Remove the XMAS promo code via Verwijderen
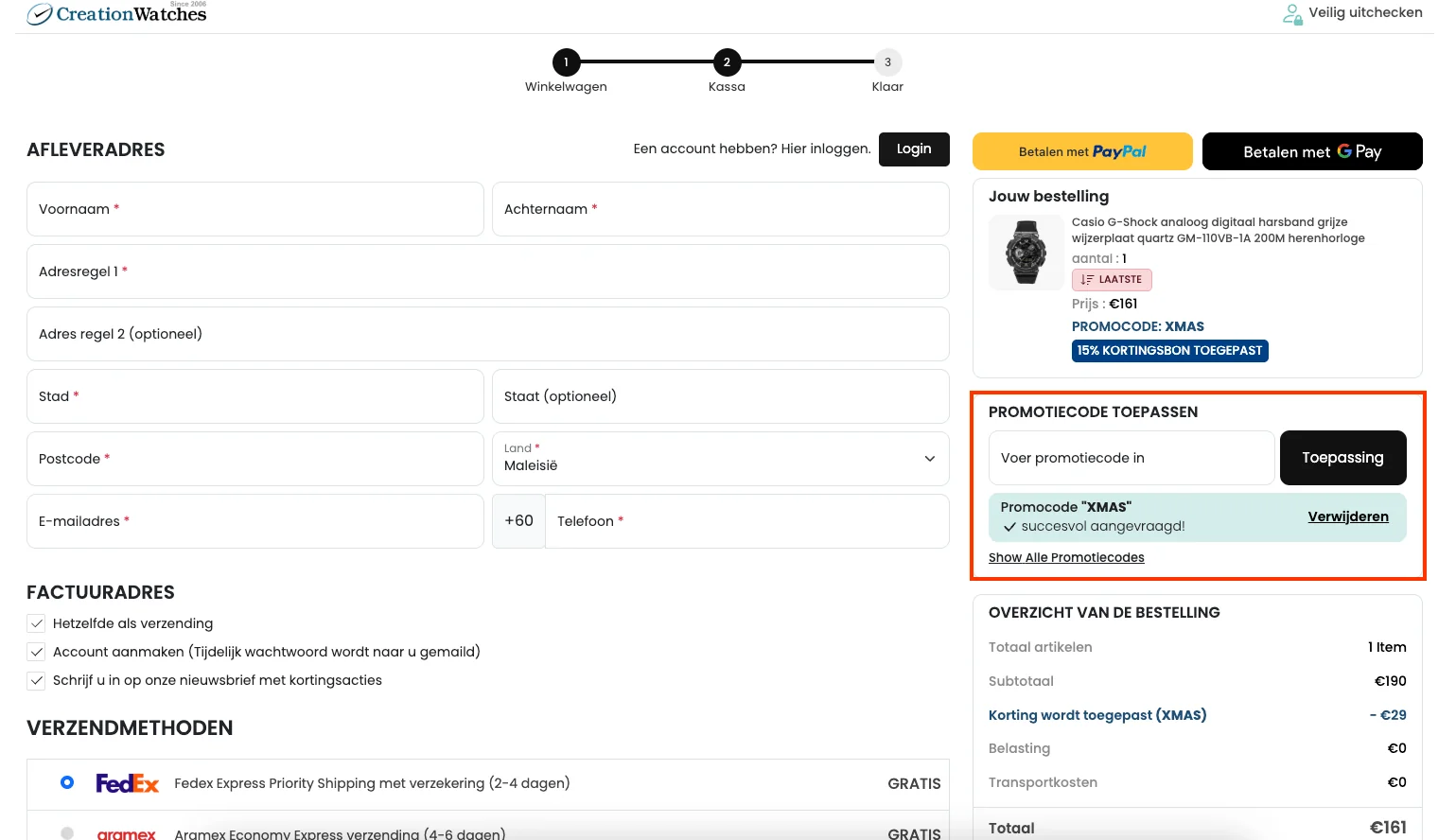1456x840 pixels. coord(1347,516)
